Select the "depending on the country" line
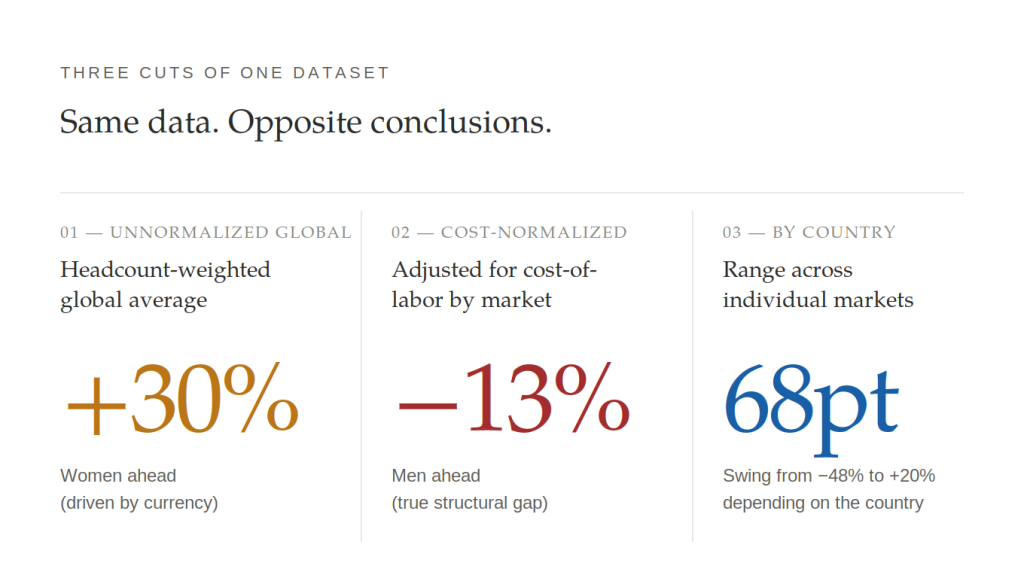This screenshot has width=1024, height=572. coord(823,503)
